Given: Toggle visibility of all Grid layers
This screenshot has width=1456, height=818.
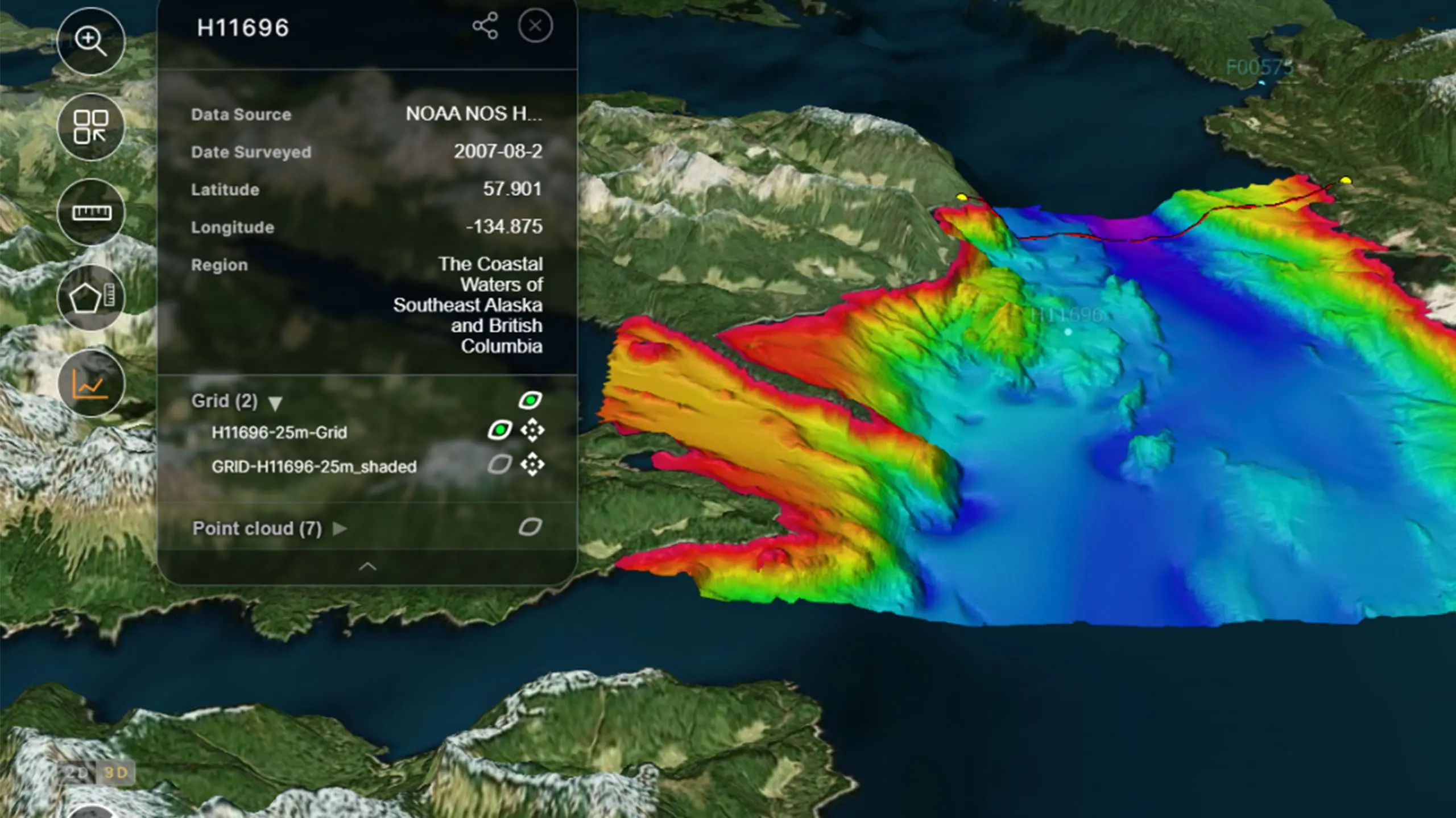Looking at the screenshot, I should (x=530, y=399).
